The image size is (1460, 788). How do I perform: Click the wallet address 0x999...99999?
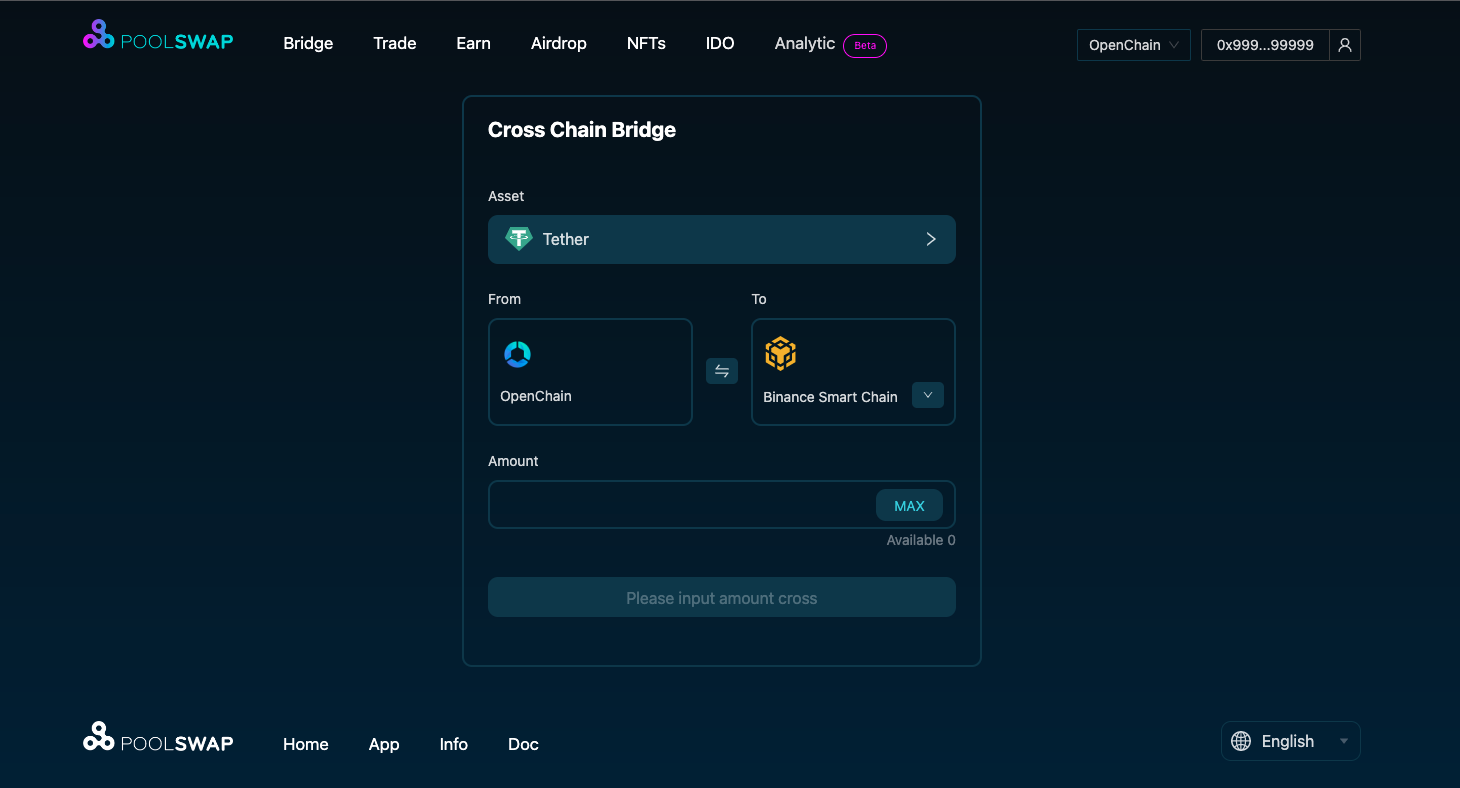(1265, 45)
